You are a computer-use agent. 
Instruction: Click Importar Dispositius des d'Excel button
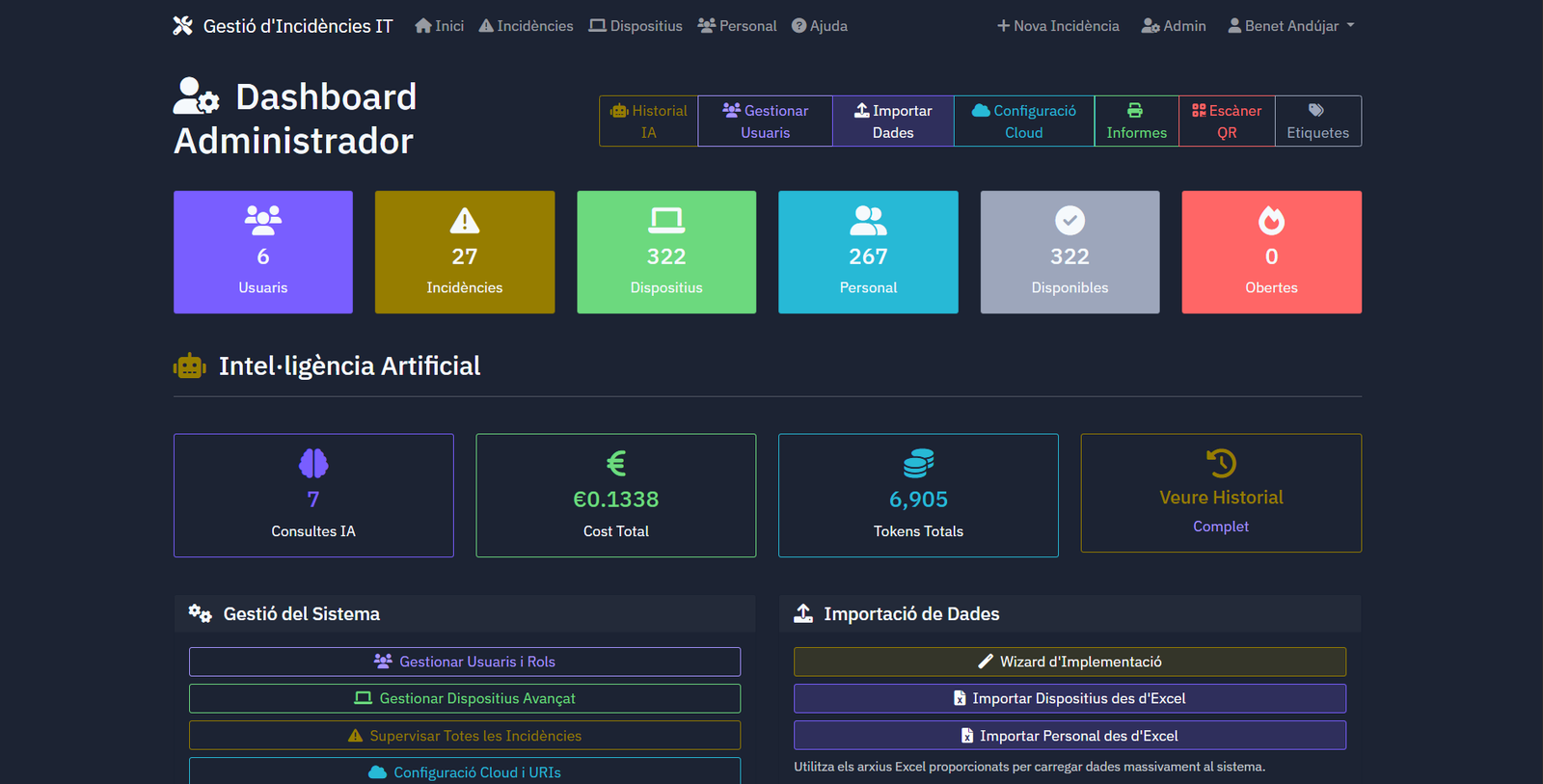1069,698
